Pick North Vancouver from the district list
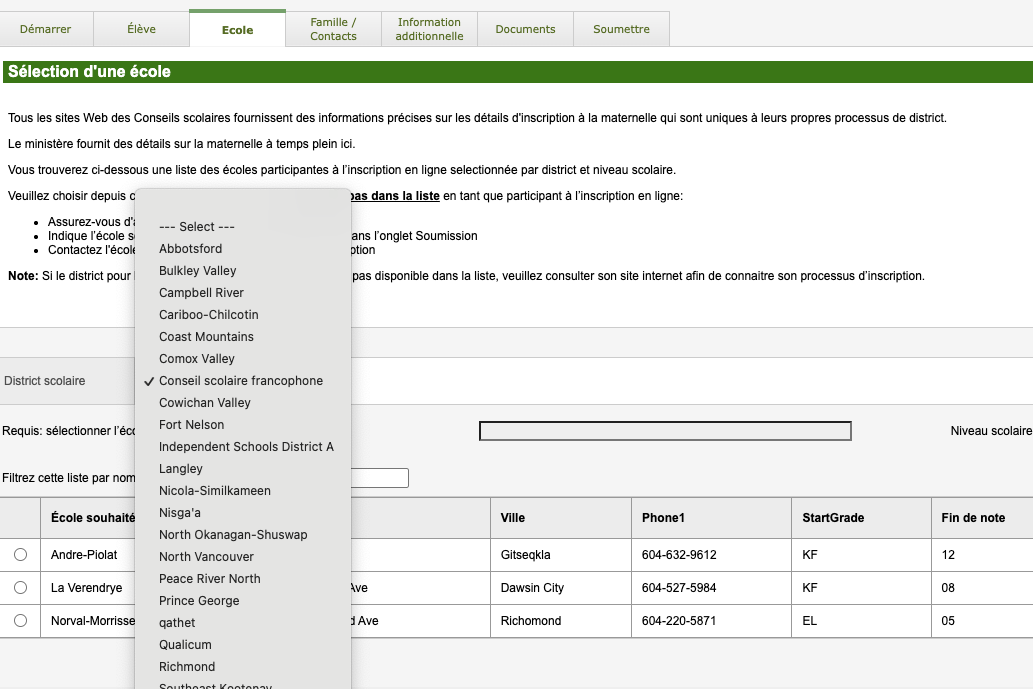 206,557
